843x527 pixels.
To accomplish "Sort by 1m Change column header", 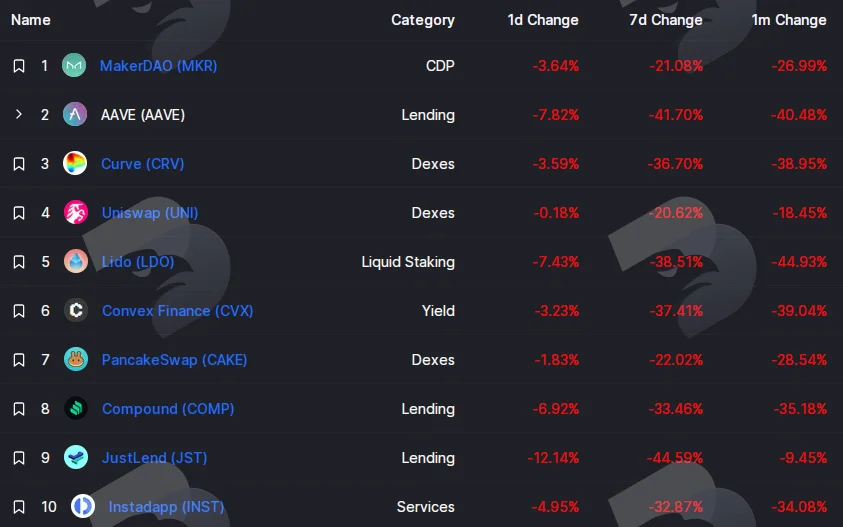I will click(x=789, y=20).
